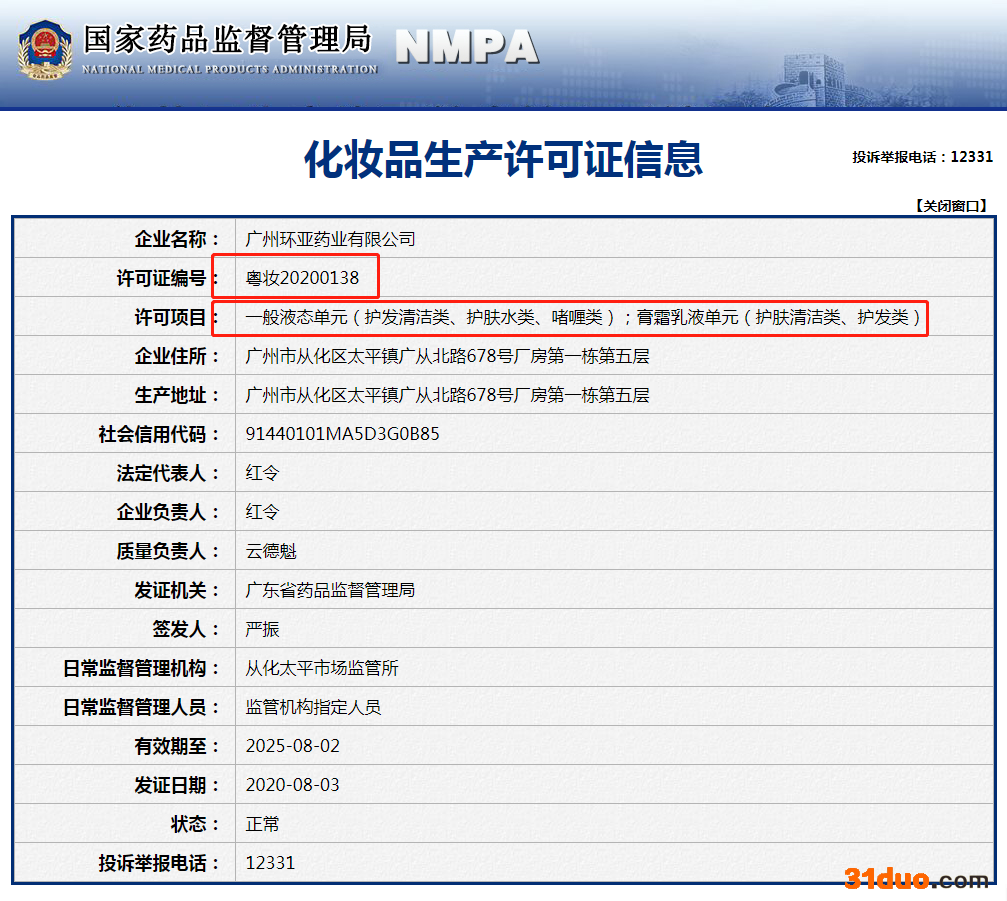Click social credit code 91440101MA5D3G0B85
The image size is (1007, 901).
[342, 434]
